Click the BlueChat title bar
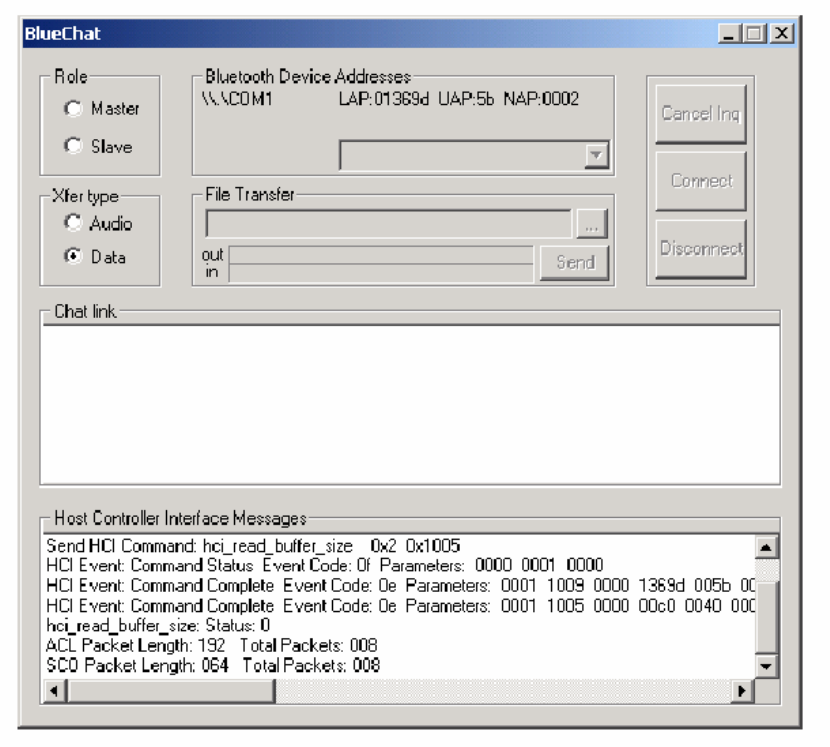Viewport: 830px width, 747px height. 371,34
